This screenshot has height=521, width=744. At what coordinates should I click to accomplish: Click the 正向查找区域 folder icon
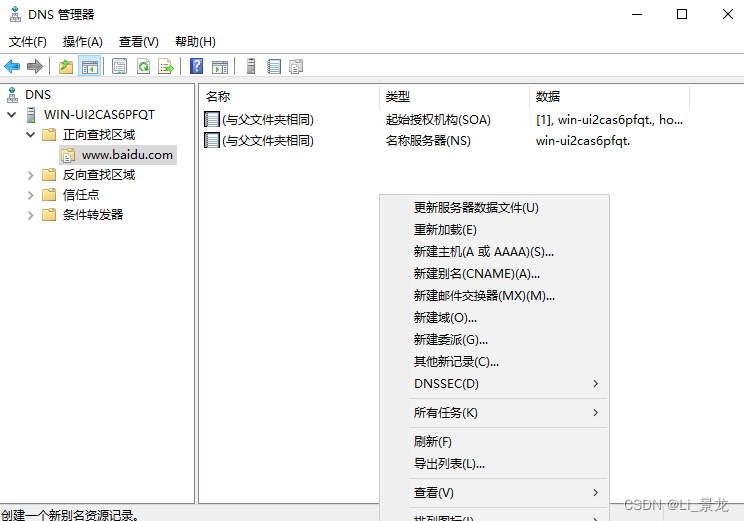(49, 135)
